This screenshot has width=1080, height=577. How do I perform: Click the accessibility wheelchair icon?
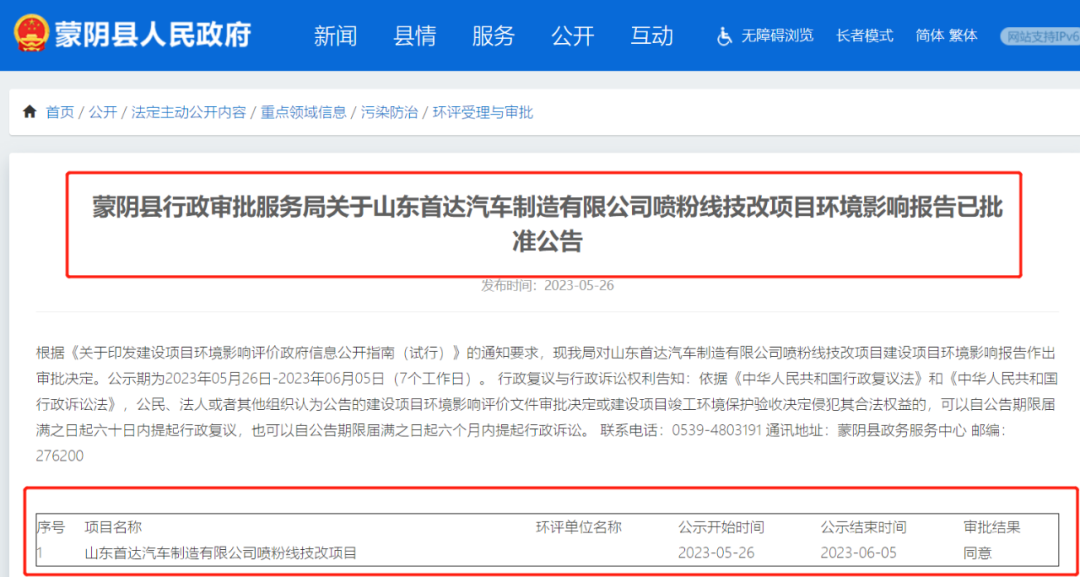click(725, 36)
